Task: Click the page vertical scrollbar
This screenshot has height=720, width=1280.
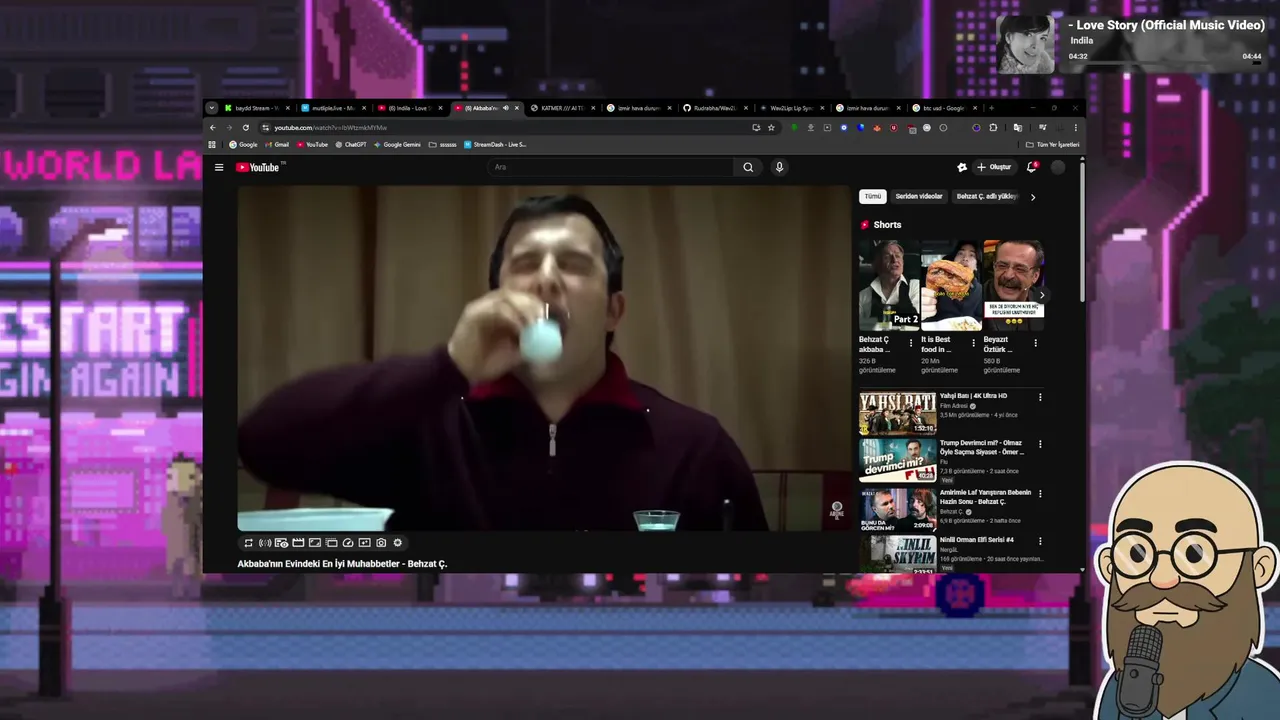Action: click(1082, 230)
